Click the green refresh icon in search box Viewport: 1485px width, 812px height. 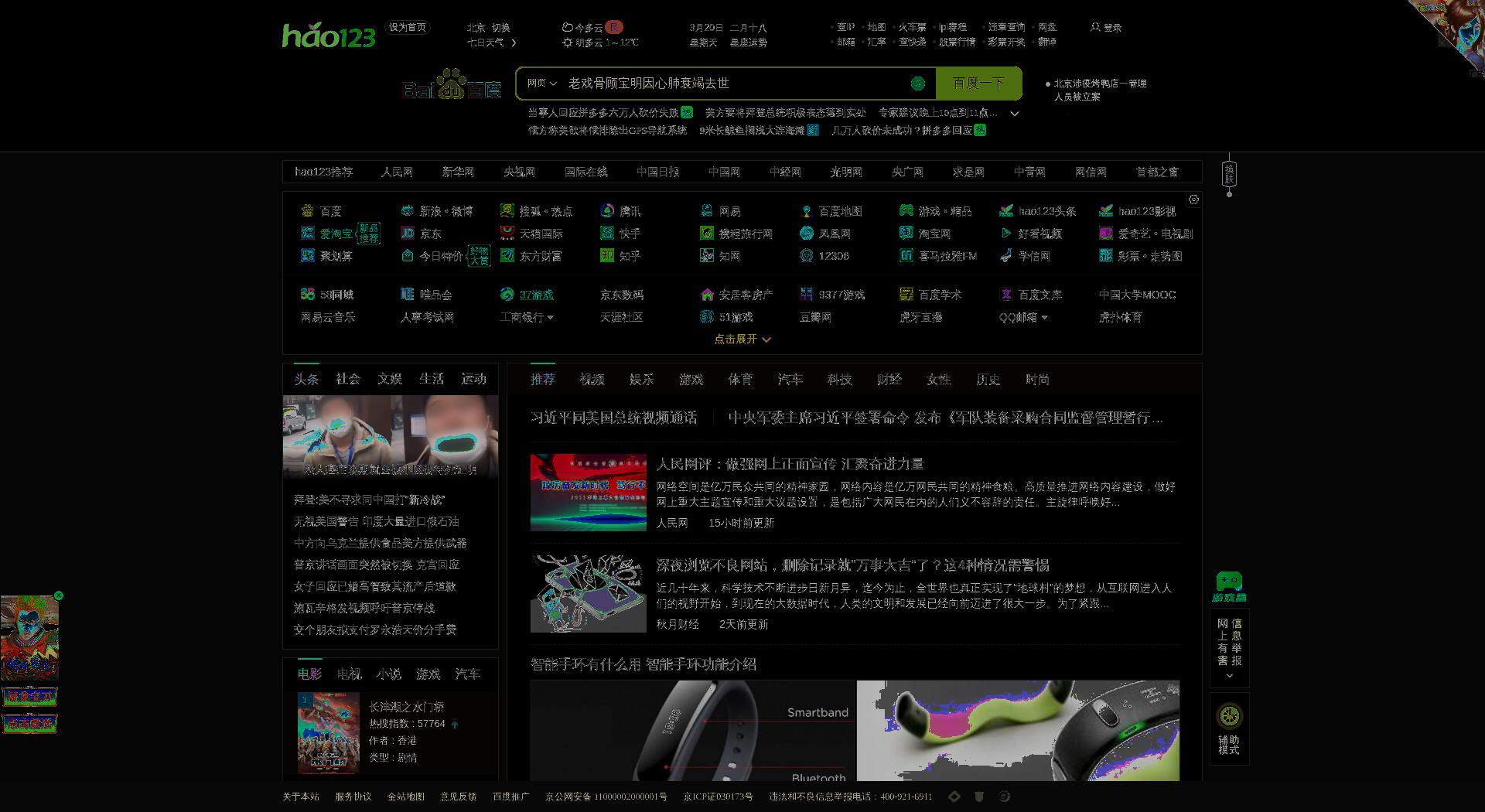918,84
